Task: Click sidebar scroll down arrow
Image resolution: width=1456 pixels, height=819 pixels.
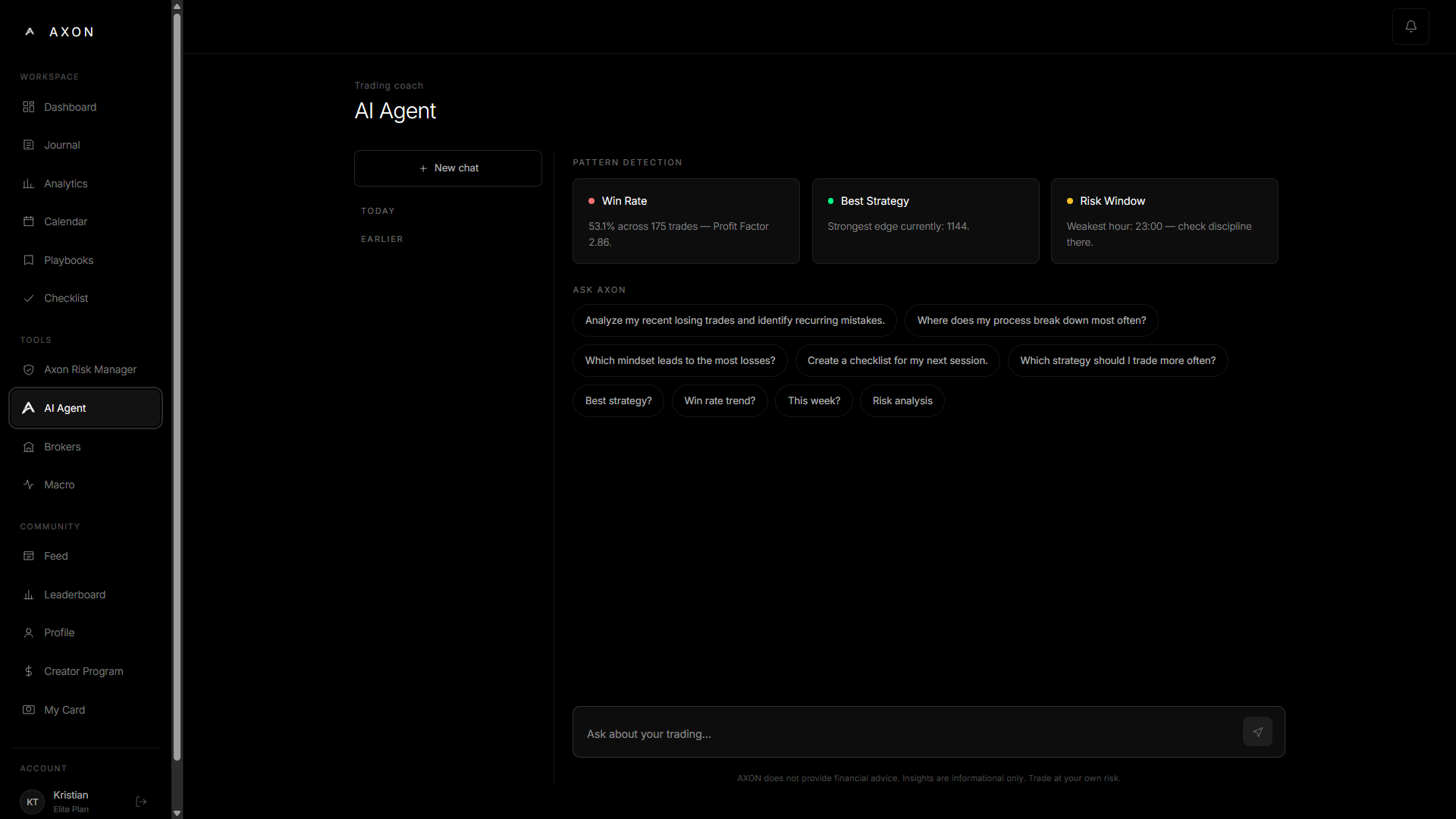Action: pyautogui.click(x=177, y=813)
